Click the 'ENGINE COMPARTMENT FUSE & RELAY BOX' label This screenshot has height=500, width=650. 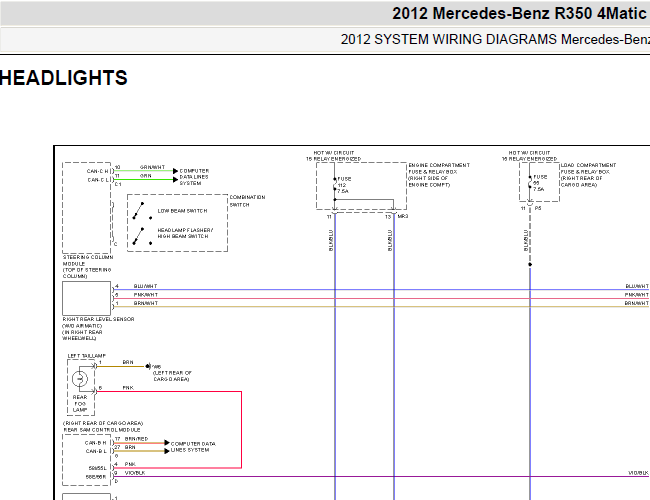click(439, 168)
